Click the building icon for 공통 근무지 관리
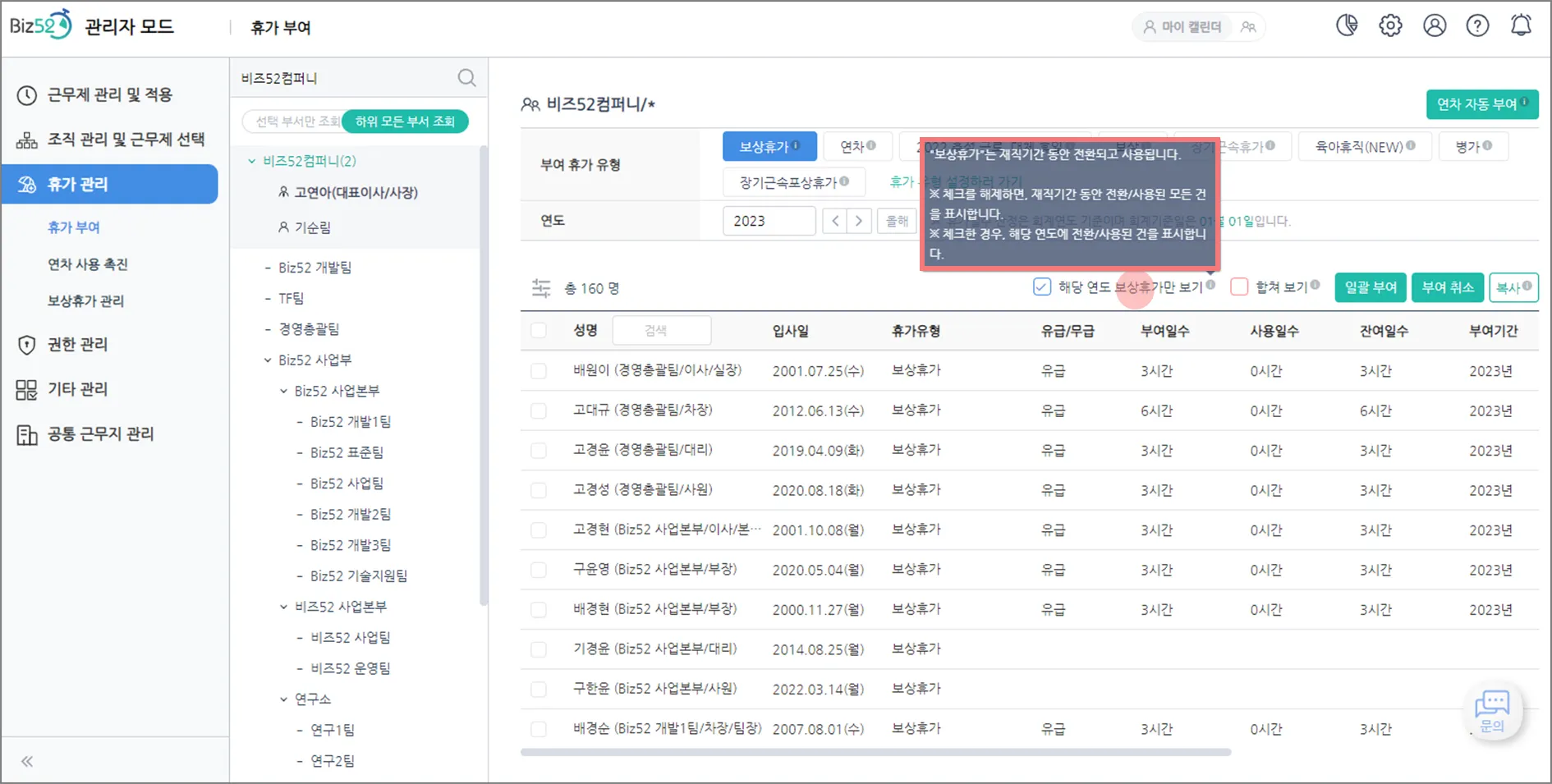Screen dimensions: 1552x784 [27, 434]
